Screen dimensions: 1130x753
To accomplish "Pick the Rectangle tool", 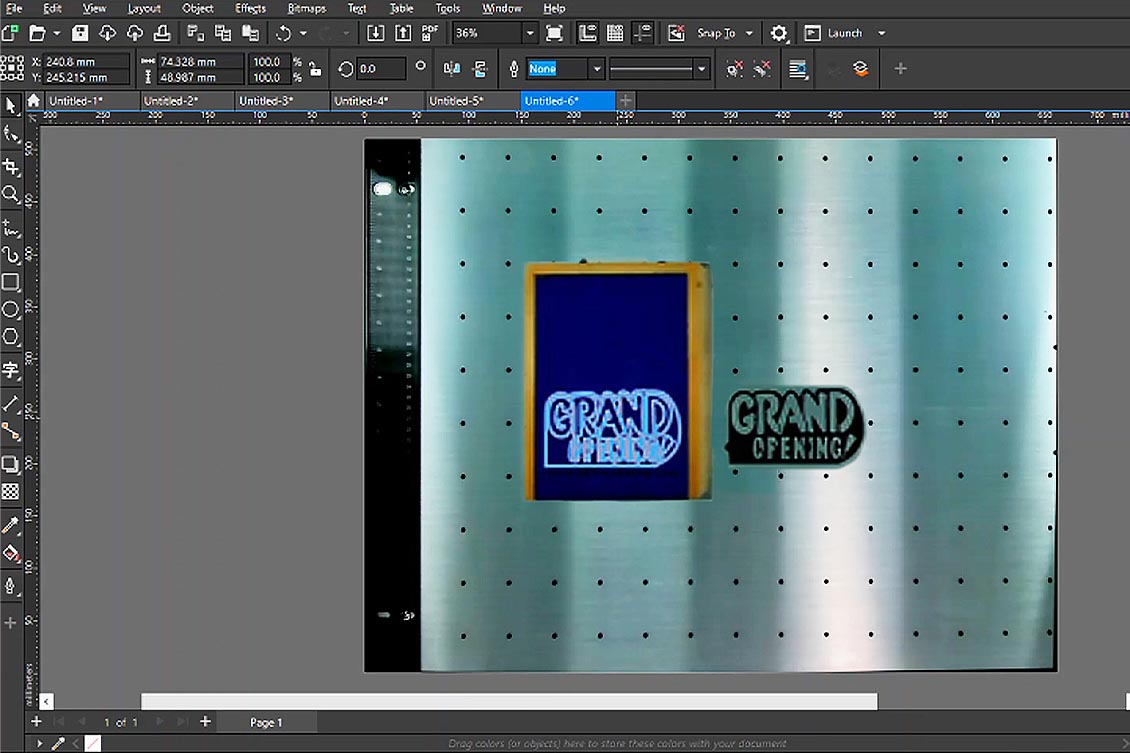I will click(11, 282).
